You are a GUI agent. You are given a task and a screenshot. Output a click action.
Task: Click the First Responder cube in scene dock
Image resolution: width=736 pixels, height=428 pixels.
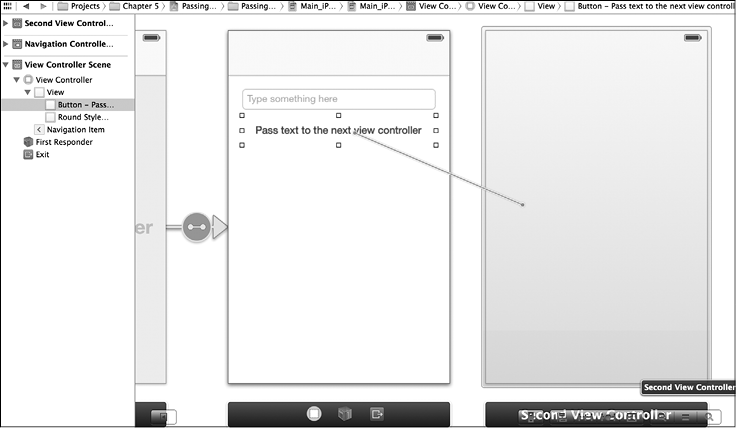[x=345, y=413]
